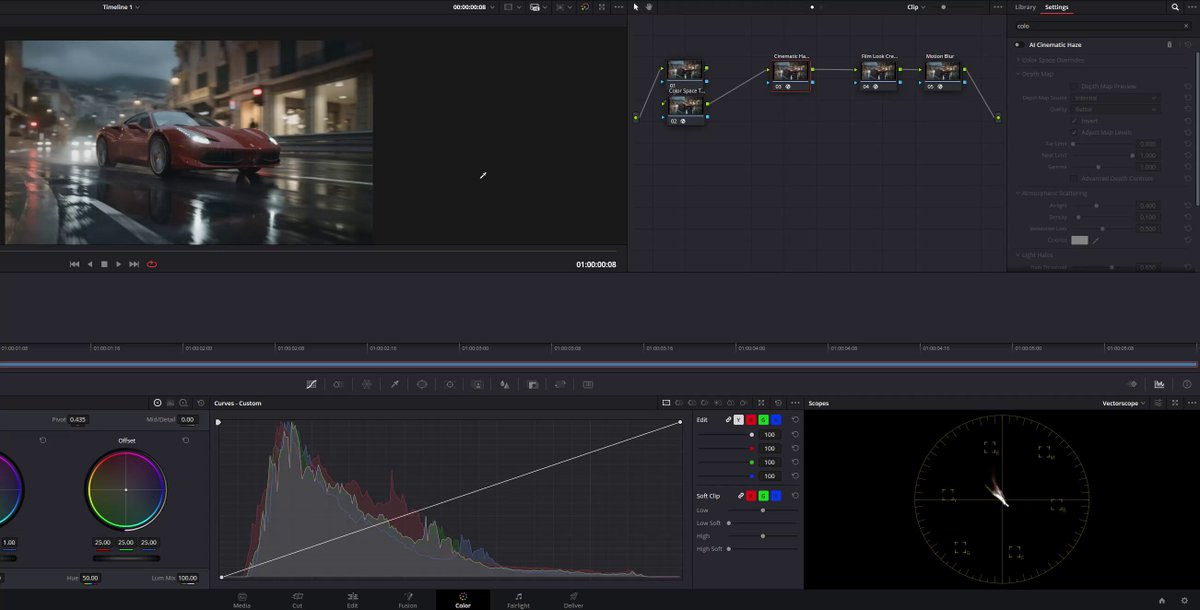Select the green G channel Edit button
This screenshot has width=1200, height=610.
[x=763, y=420]
